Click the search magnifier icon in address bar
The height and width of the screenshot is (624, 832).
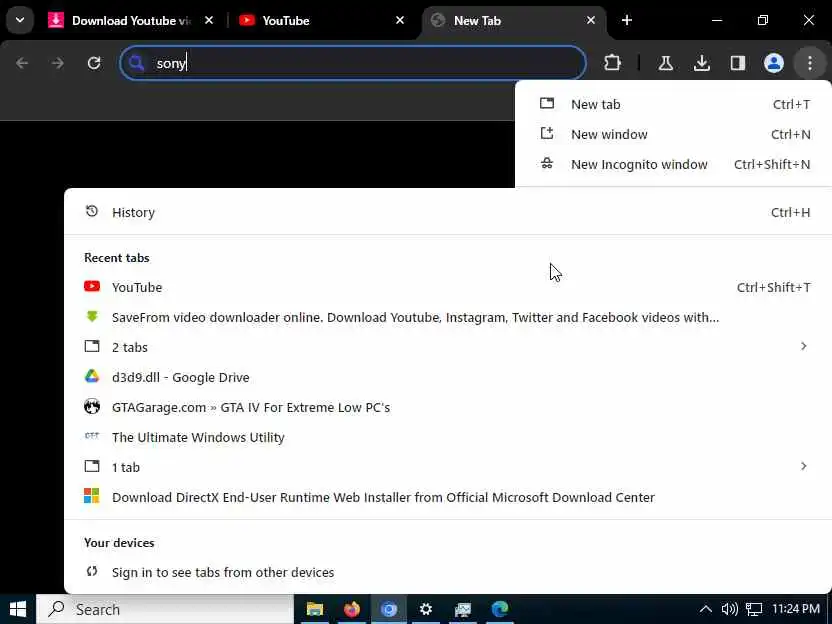coord(137,63)
